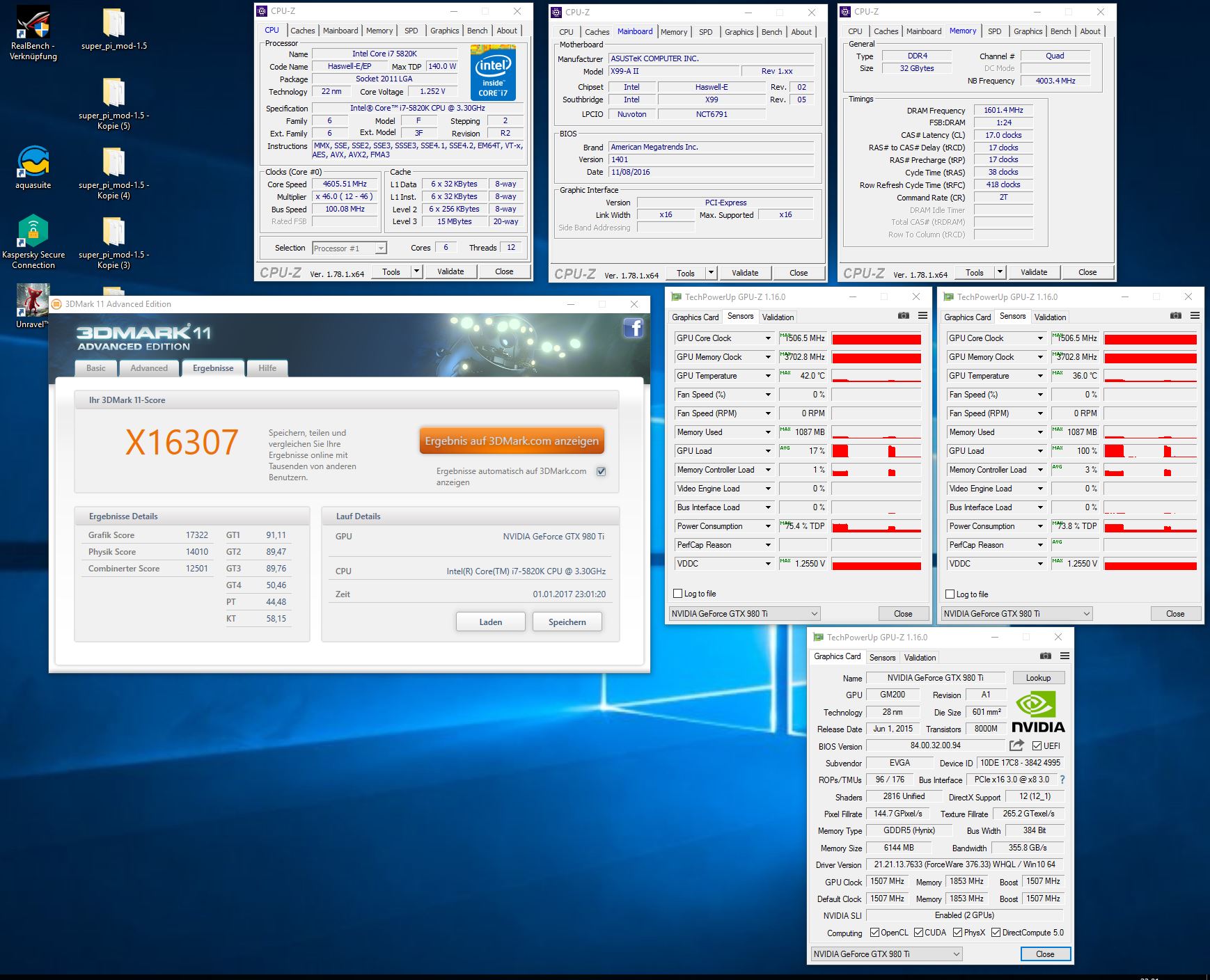Screen dimensions: 1210x980
Task: Open the Advanced tab in 3DMark 11
Action: (149, 368)
